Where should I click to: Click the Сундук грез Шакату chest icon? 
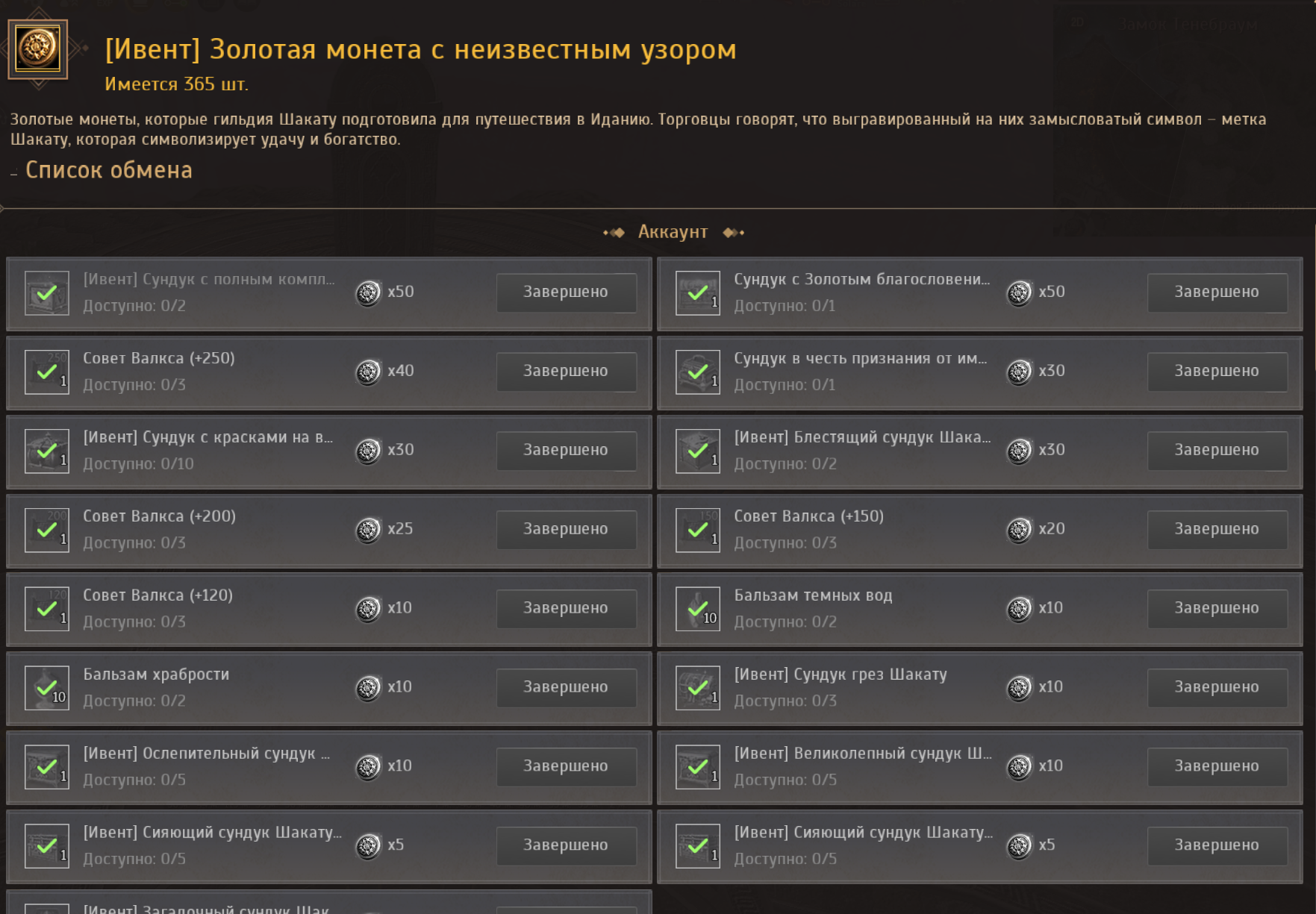[x=697, y=688]
